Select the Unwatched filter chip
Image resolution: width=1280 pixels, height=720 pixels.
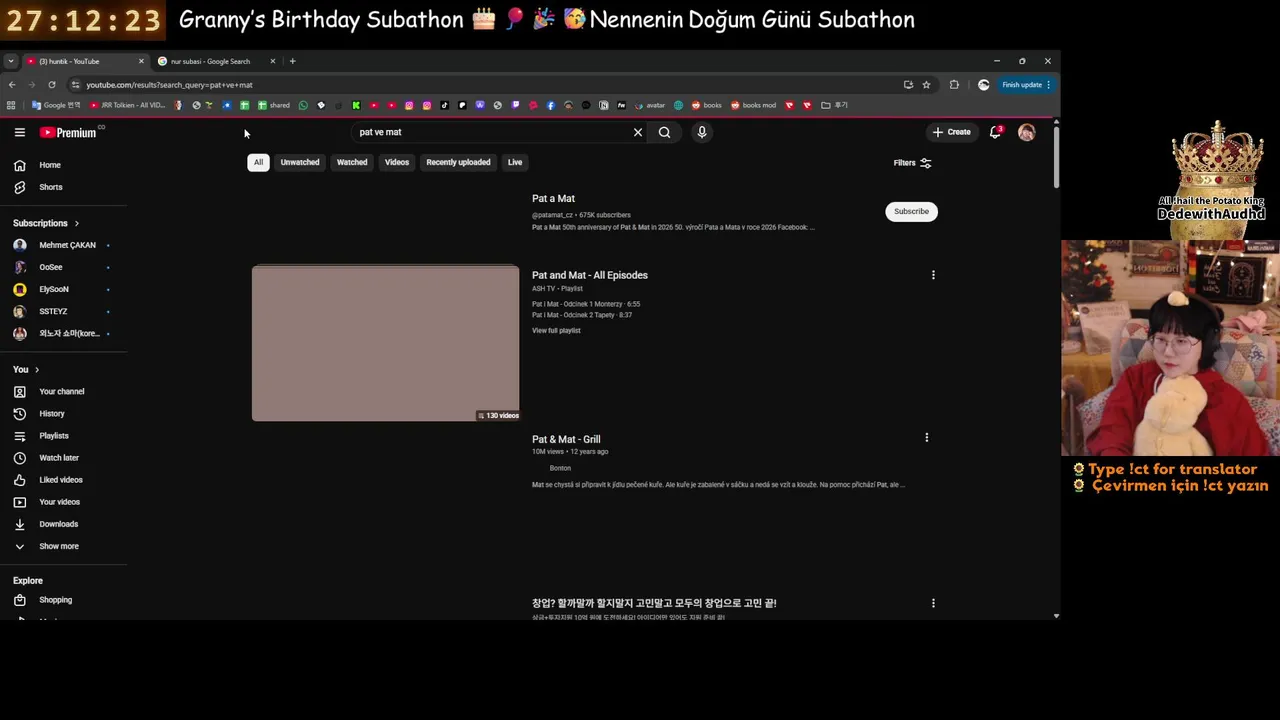tap(300, 162)
